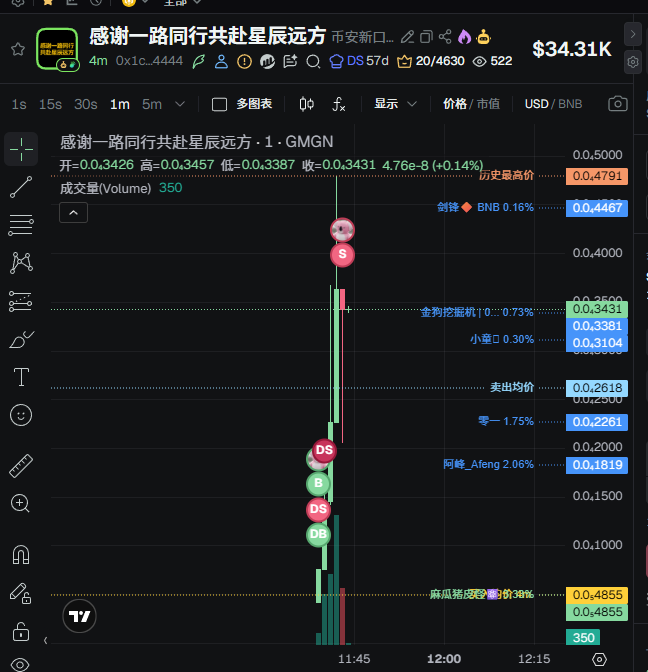Screen dimensions: 648x672
Task: Click the S sell marker on chart
Action: [x=342, y=255]
